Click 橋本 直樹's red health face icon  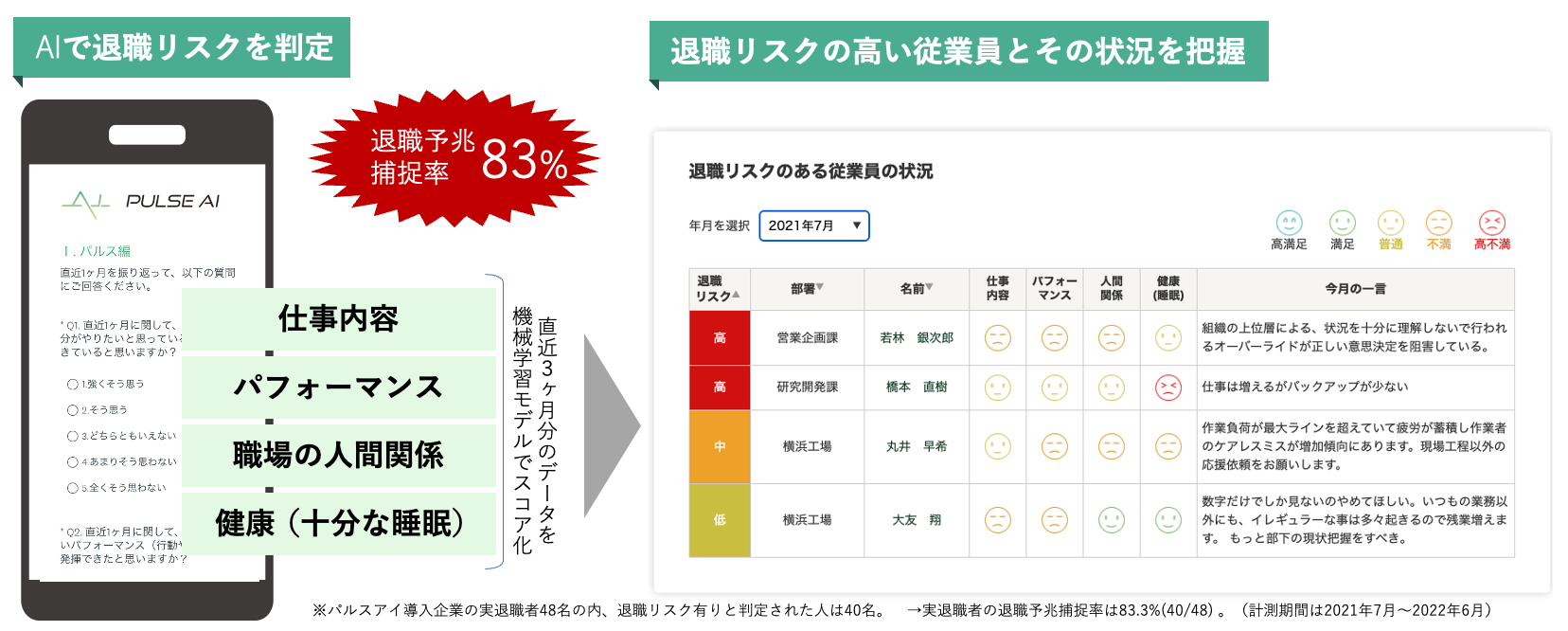(1168, 388)
